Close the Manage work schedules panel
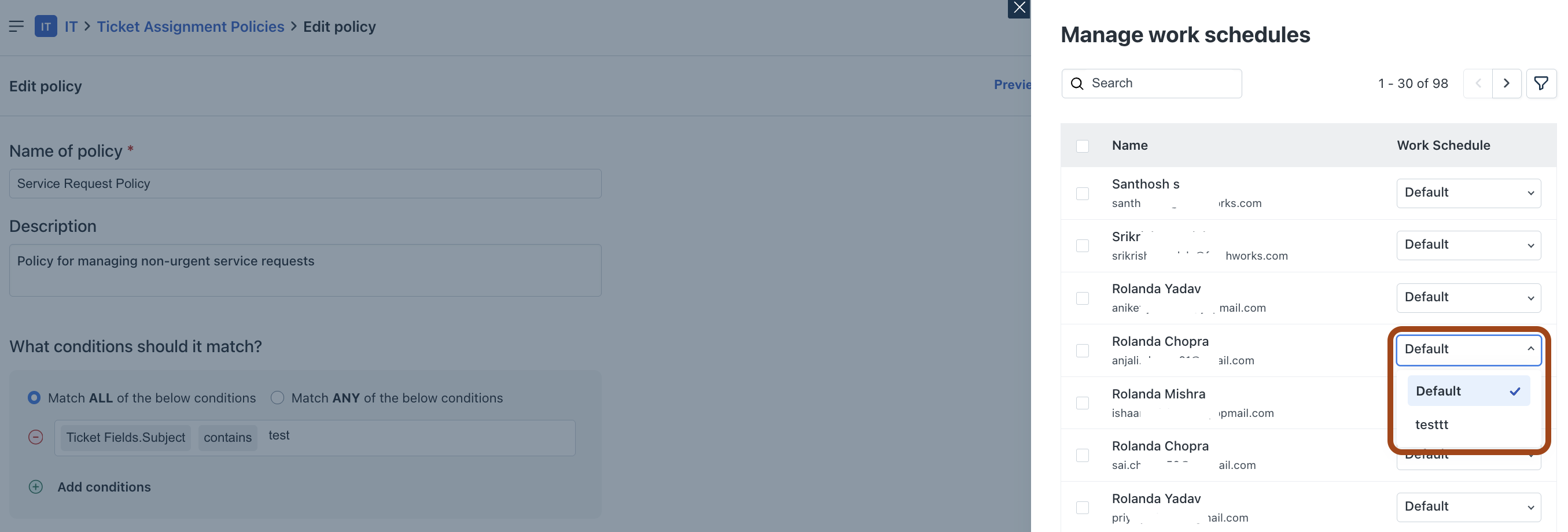The height and width of the screenshot is (532, 1568). [x=1019, y=8]
